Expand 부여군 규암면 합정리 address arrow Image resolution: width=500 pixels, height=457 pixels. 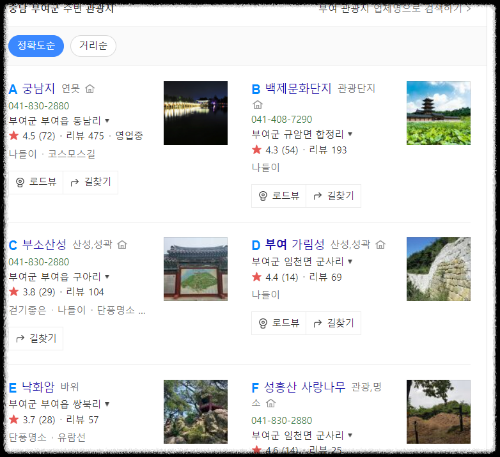click(350, 134)
